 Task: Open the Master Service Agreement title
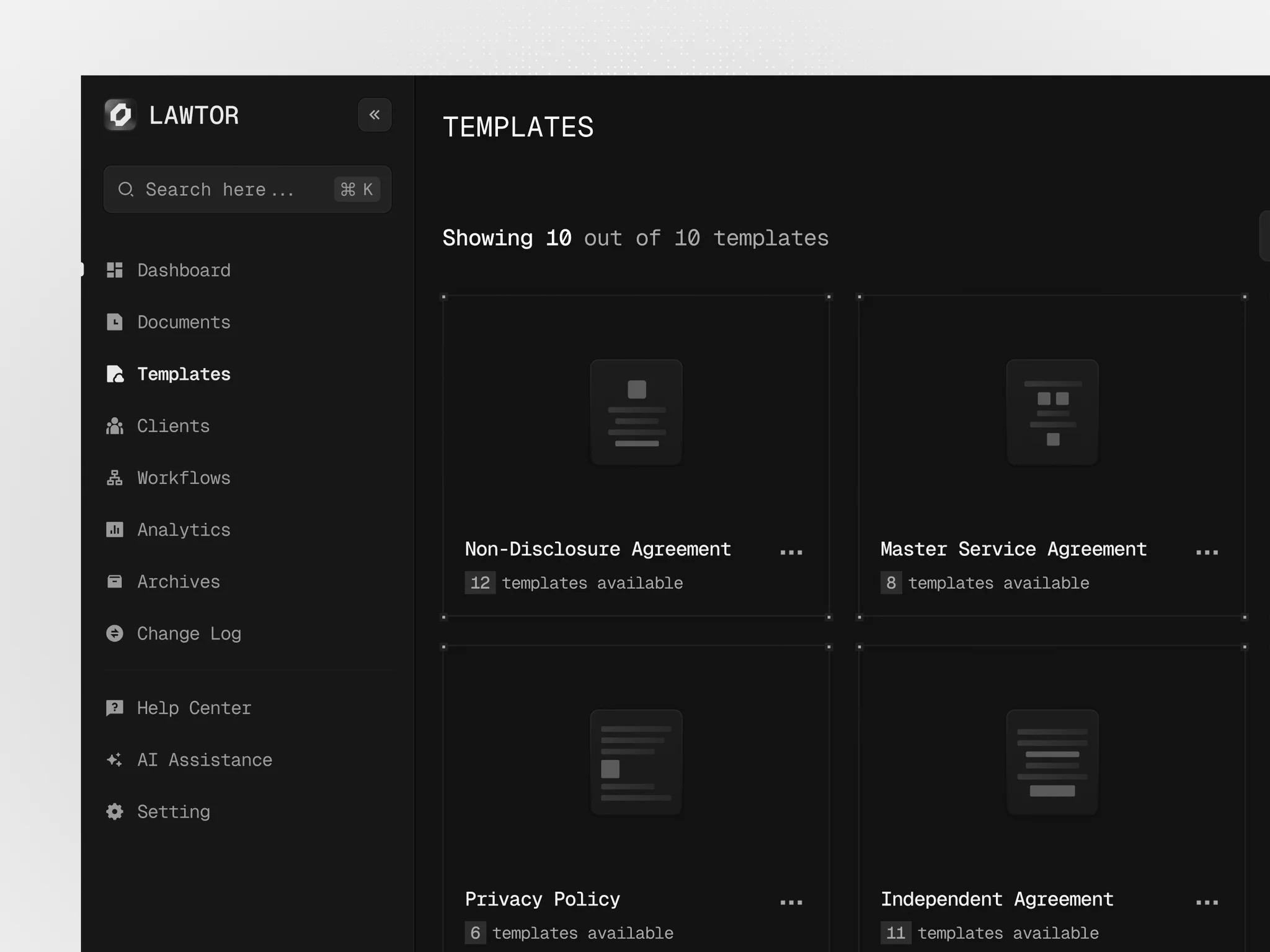pos(1014,549)
